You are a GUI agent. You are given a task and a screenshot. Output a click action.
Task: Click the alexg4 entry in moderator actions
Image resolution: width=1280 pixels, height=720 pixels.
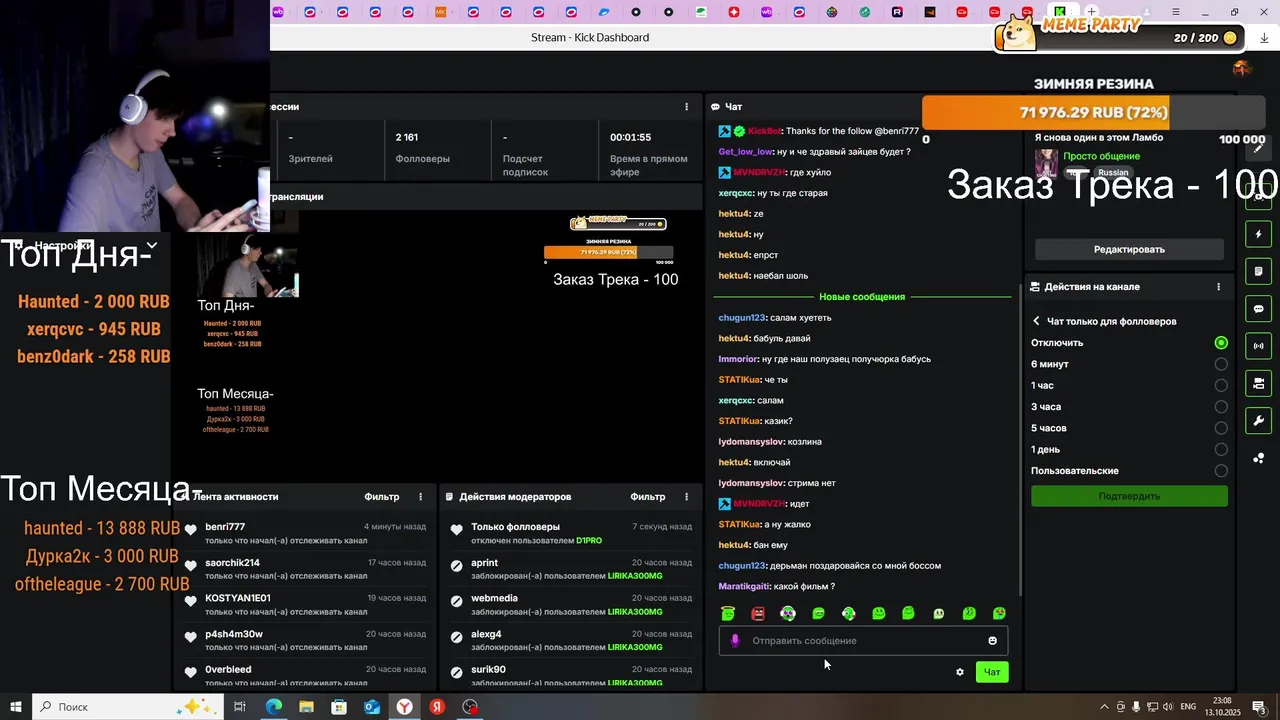click(x=486, y=634)
